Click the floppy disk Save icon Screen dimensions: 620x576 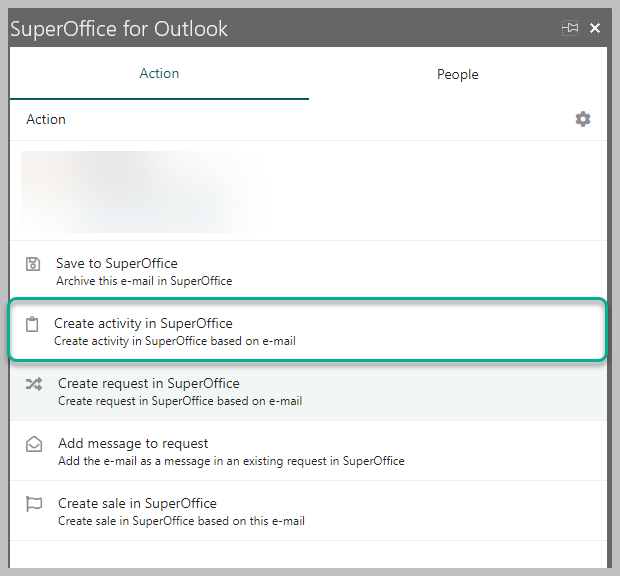(33, 264)
